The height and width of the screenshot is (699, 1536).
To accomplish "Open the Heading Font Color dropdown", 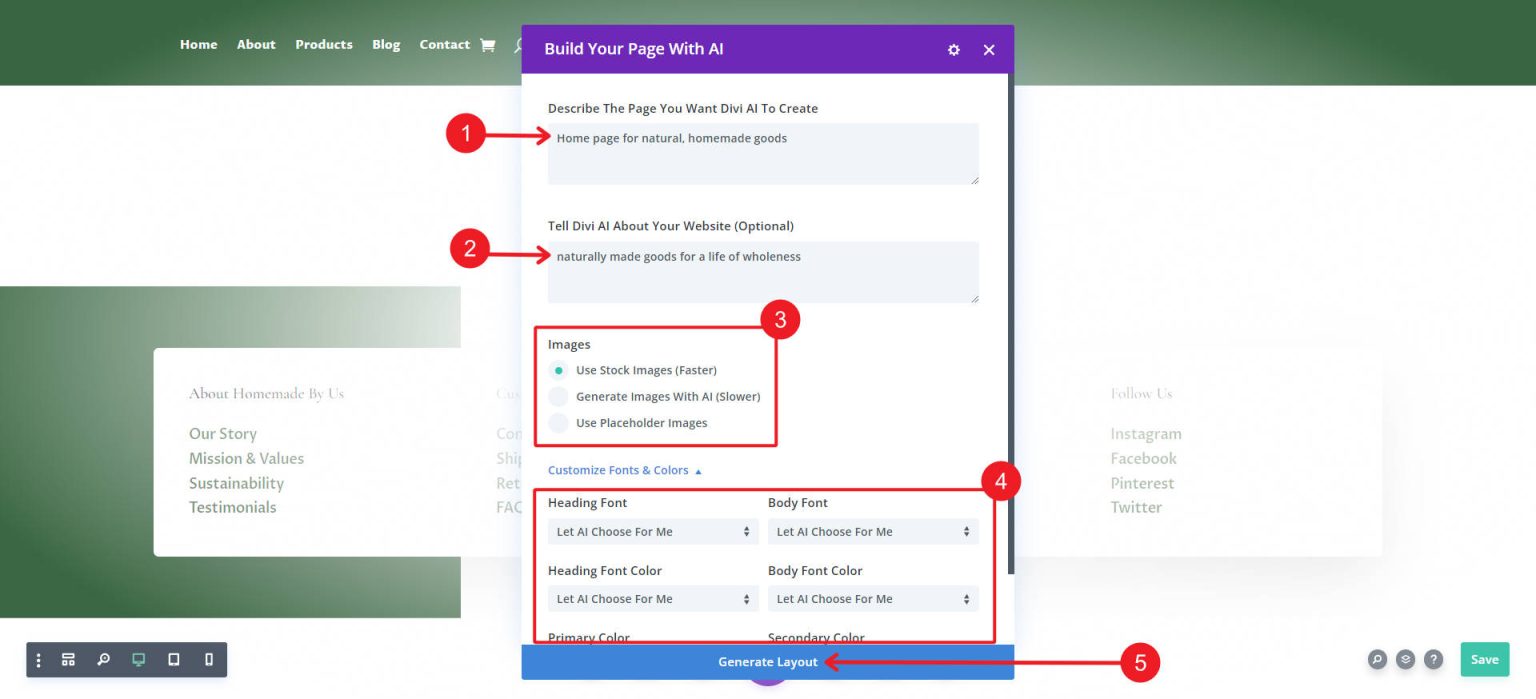I will [653, 599].
